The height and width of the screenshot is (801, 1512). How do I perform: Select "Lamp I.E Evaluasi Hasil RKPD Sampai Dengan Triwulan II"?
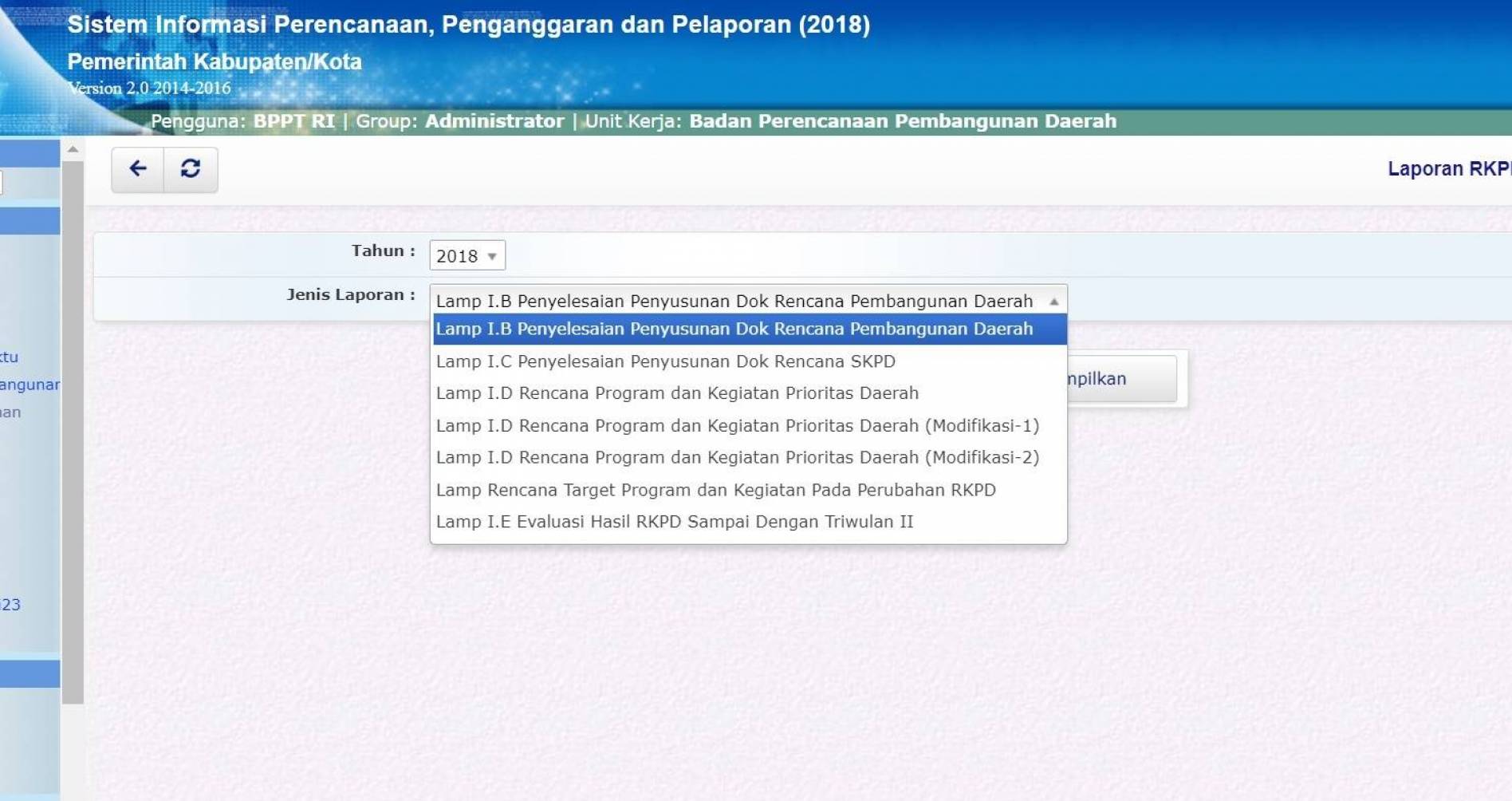point(675,521)
